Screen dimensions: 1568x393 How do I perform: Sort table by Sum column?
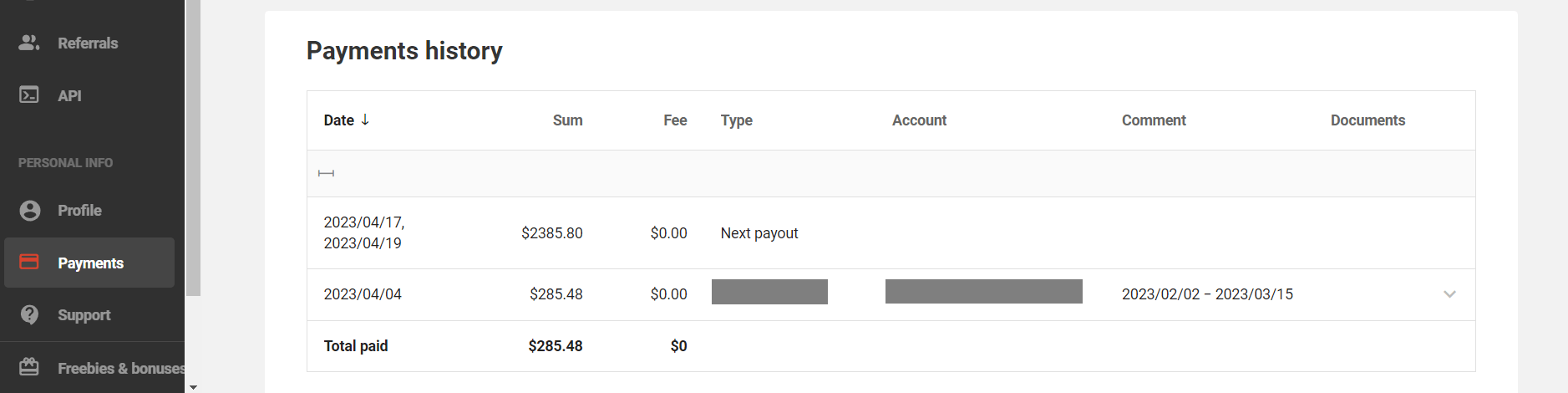click(x=567, y=120)
